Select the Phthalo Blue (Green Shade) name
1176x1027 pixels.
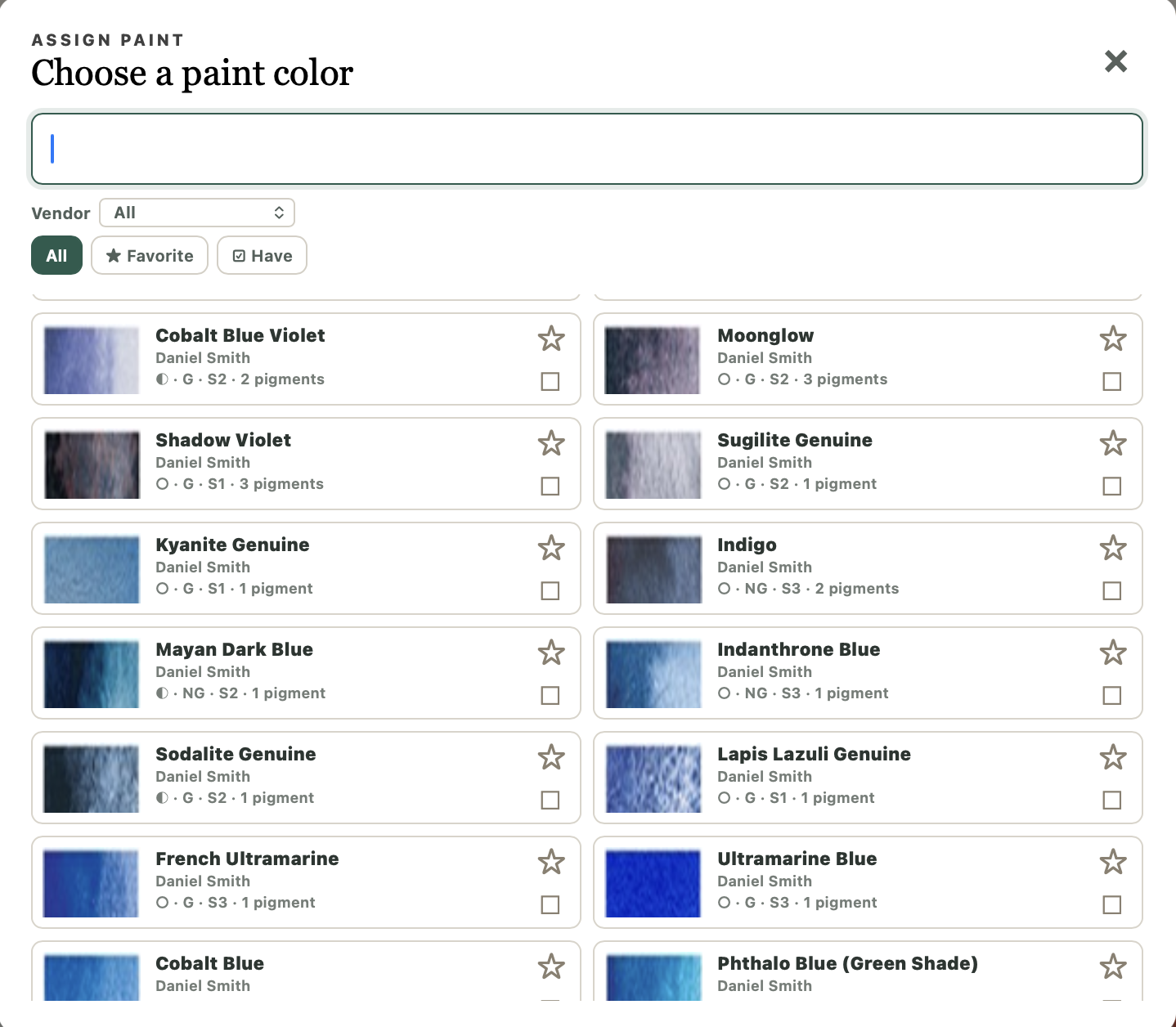[847, 964]
